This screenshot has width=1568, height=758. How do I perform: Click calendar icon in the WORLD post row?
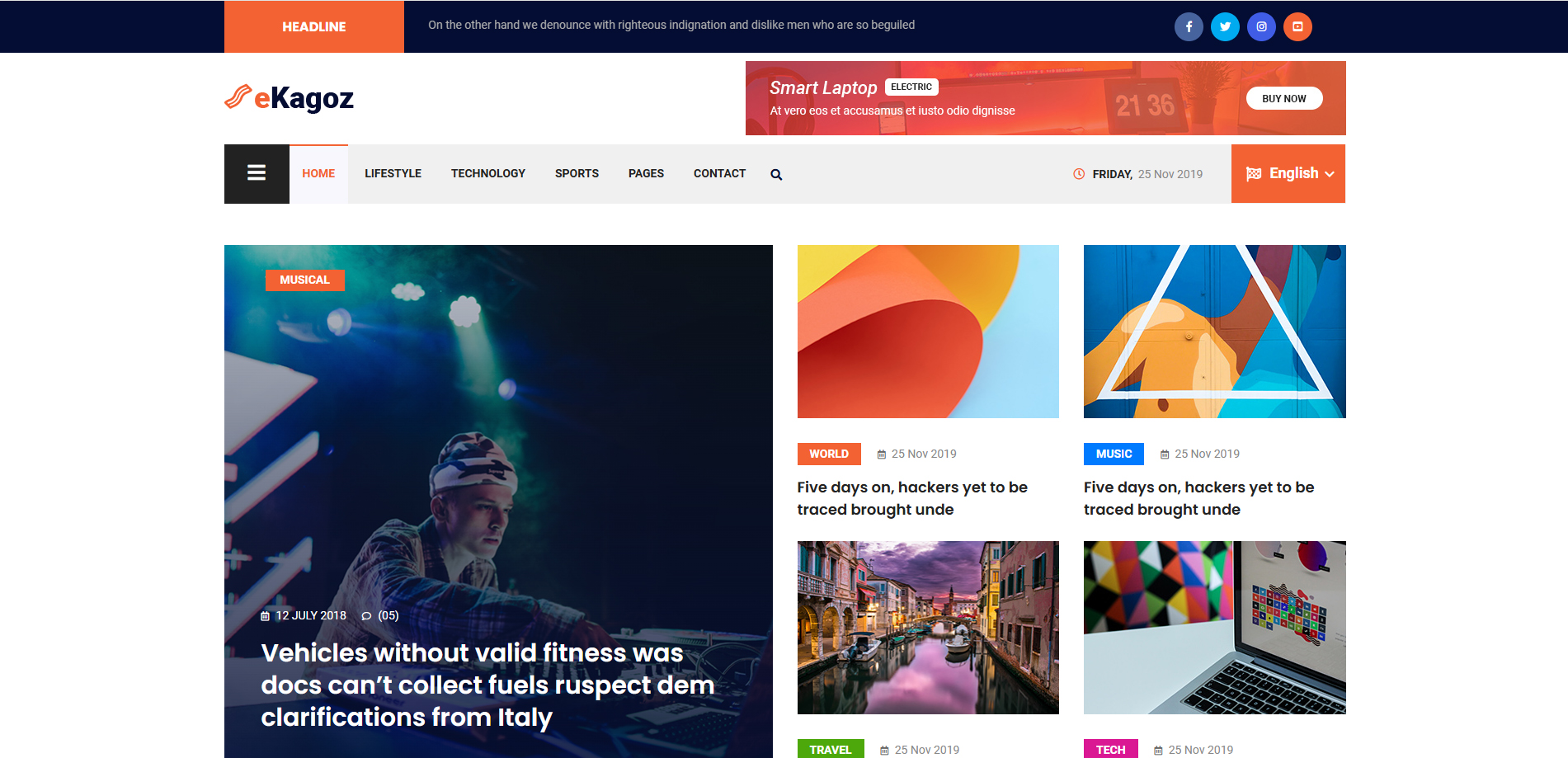(x=882, y=454)
